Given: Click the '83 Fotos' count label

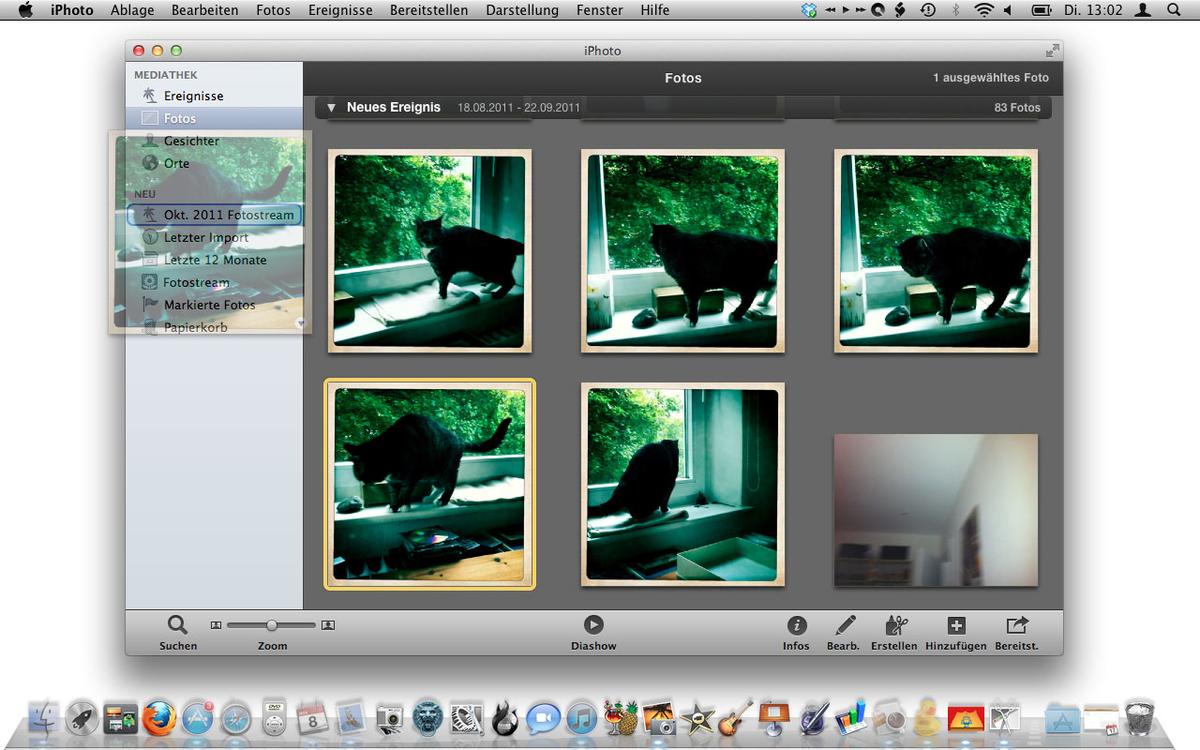Looking at the screenshot, I should pyautogui.click(x=1017, y=107).
